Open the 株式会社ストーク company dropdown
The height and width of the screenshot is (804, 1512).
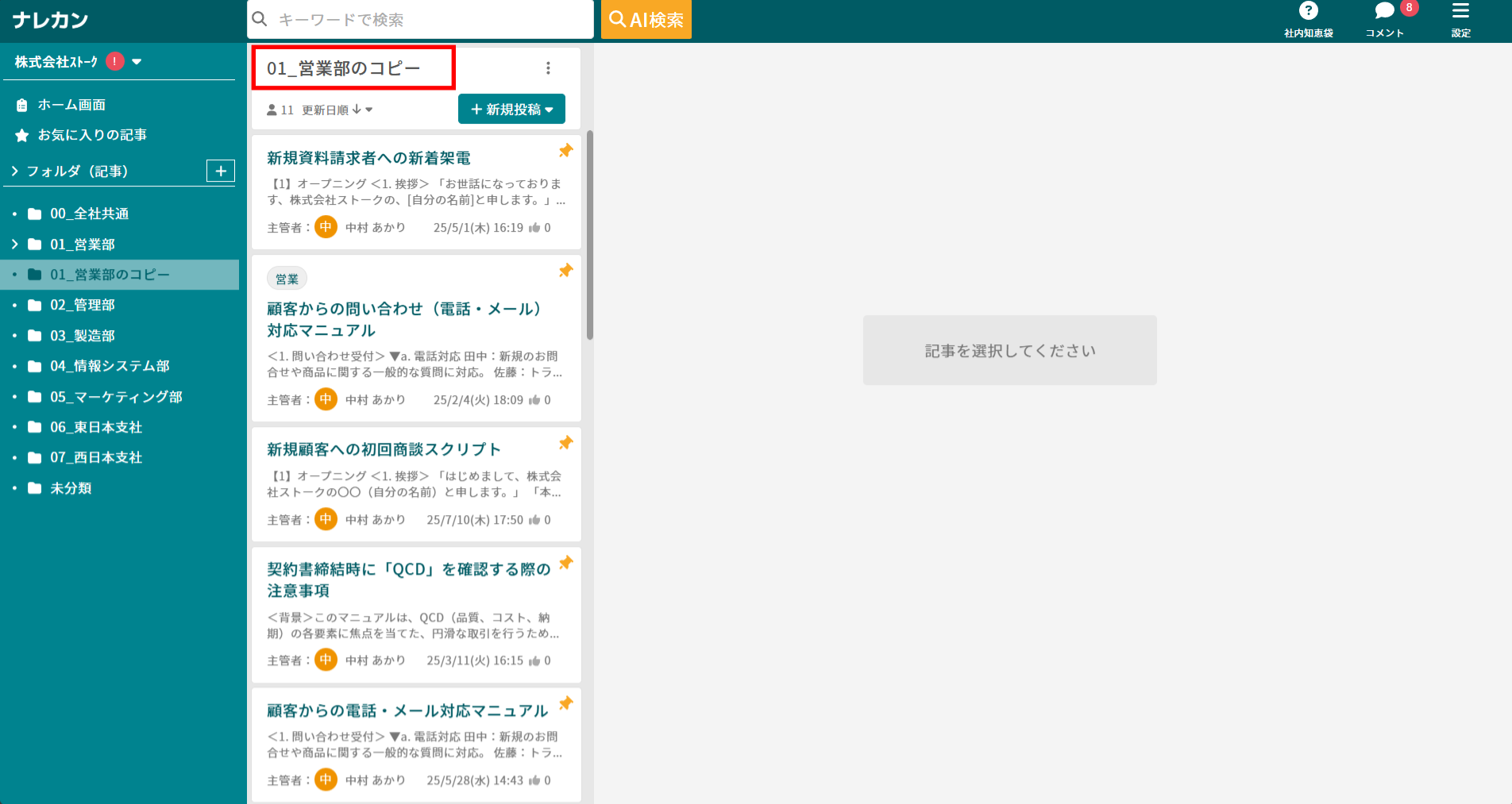click(x=136, y=61)
